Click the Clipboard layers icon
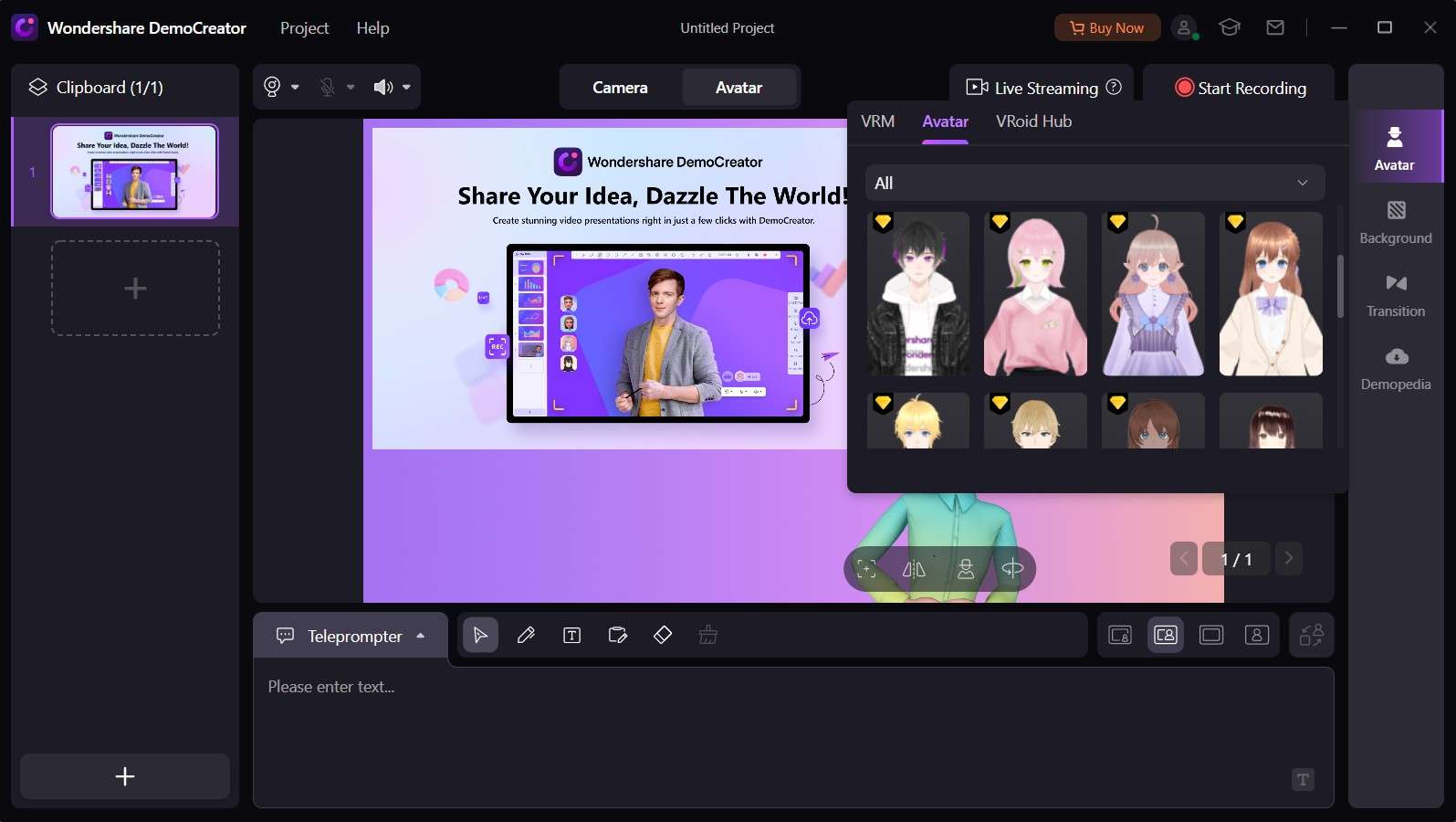The width and height of the screenshot is (1456, 822). tap(37, 88)
